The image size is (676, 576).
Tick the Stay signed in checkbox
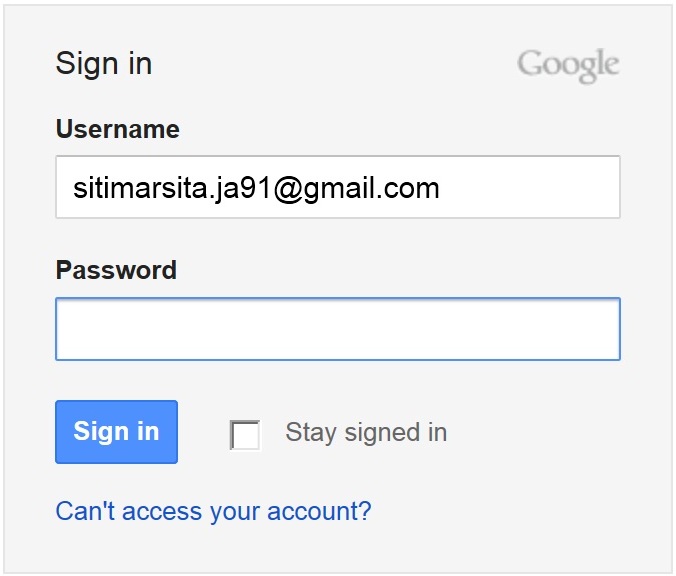click(245, 435)
